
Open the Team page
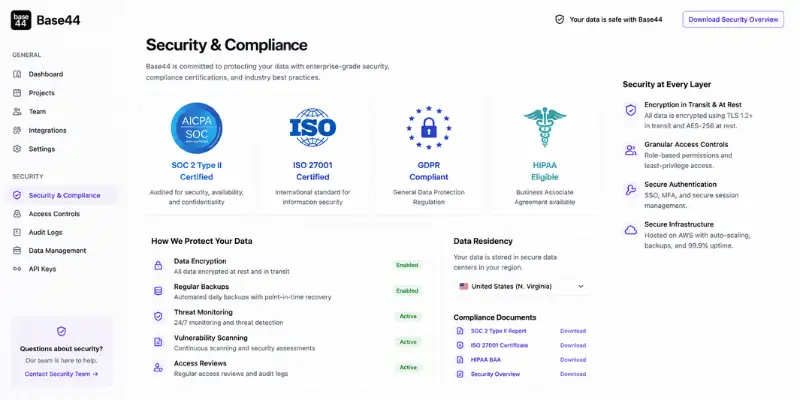tap(37, 111)
